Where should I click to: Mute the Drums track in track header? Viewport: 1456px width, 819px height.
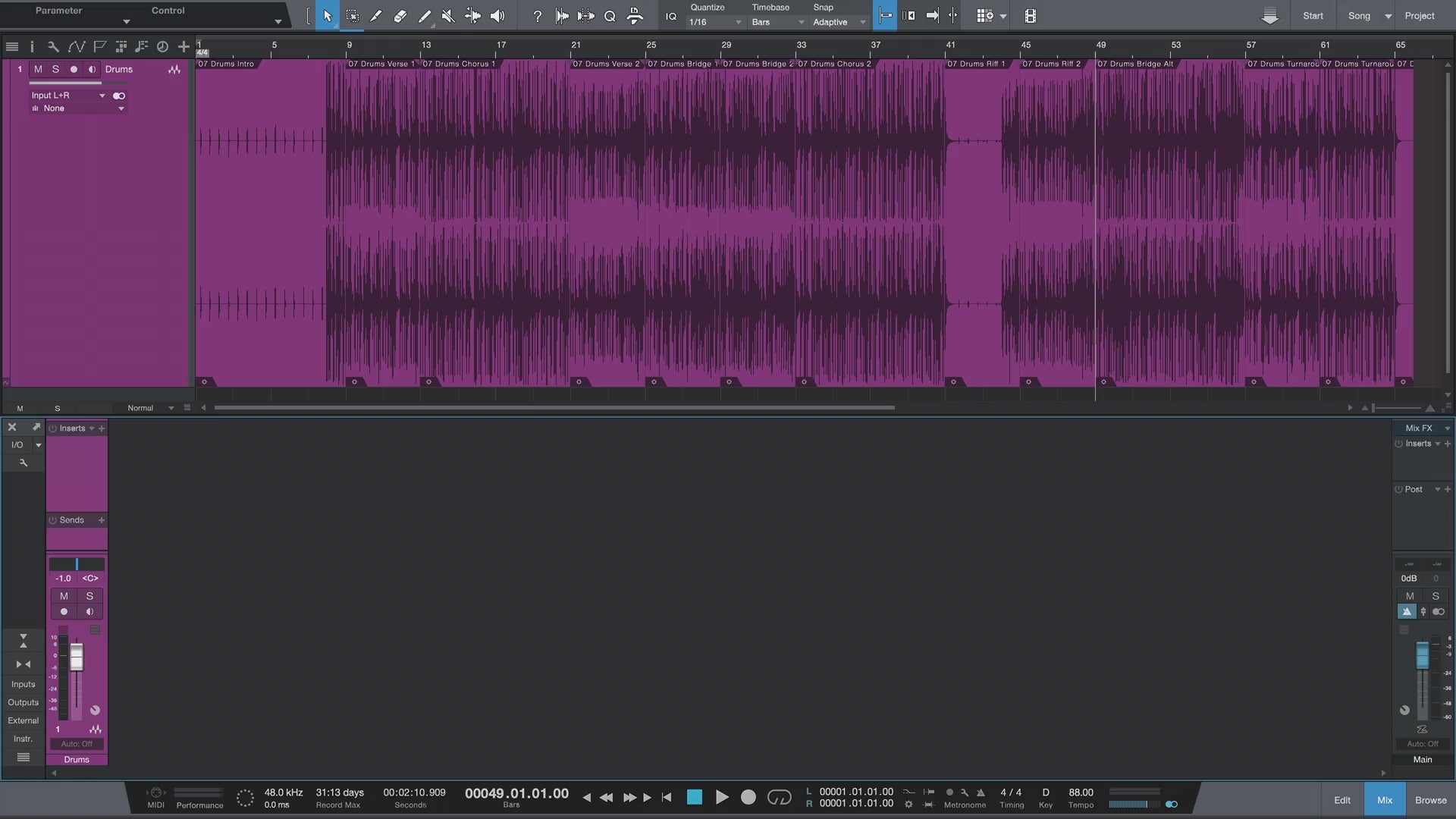pyautogui.click(x=38, y=69)
